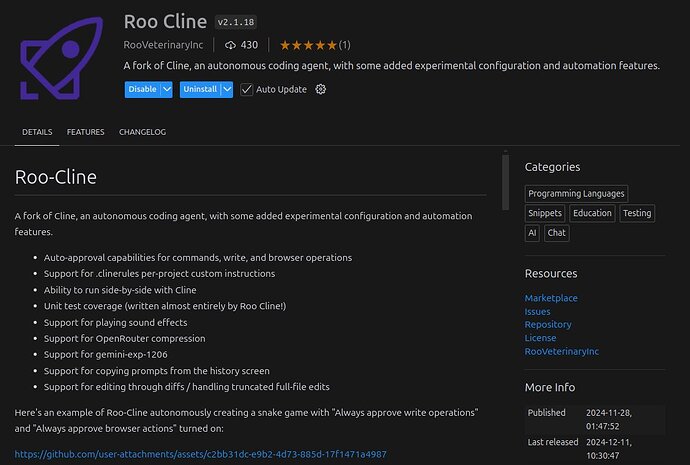690x465 pixels.
Task: Select the Programming Languages category
Action: click(x=576, y=194)
